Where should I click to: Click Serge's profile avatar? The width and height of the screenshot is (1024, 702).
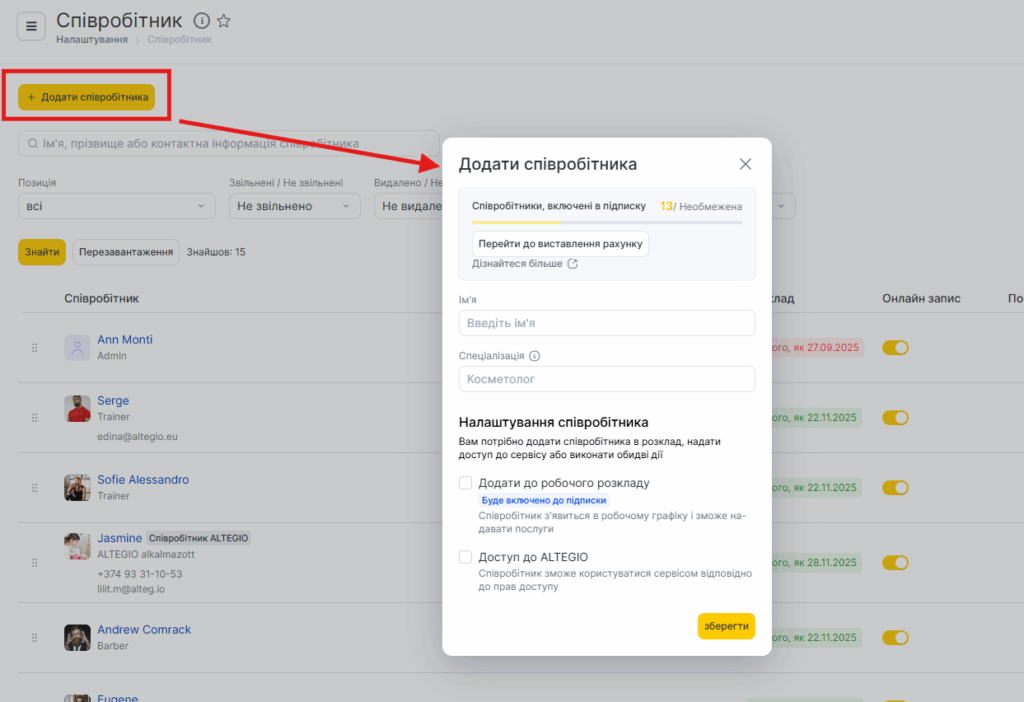click(x=77, y=408)
